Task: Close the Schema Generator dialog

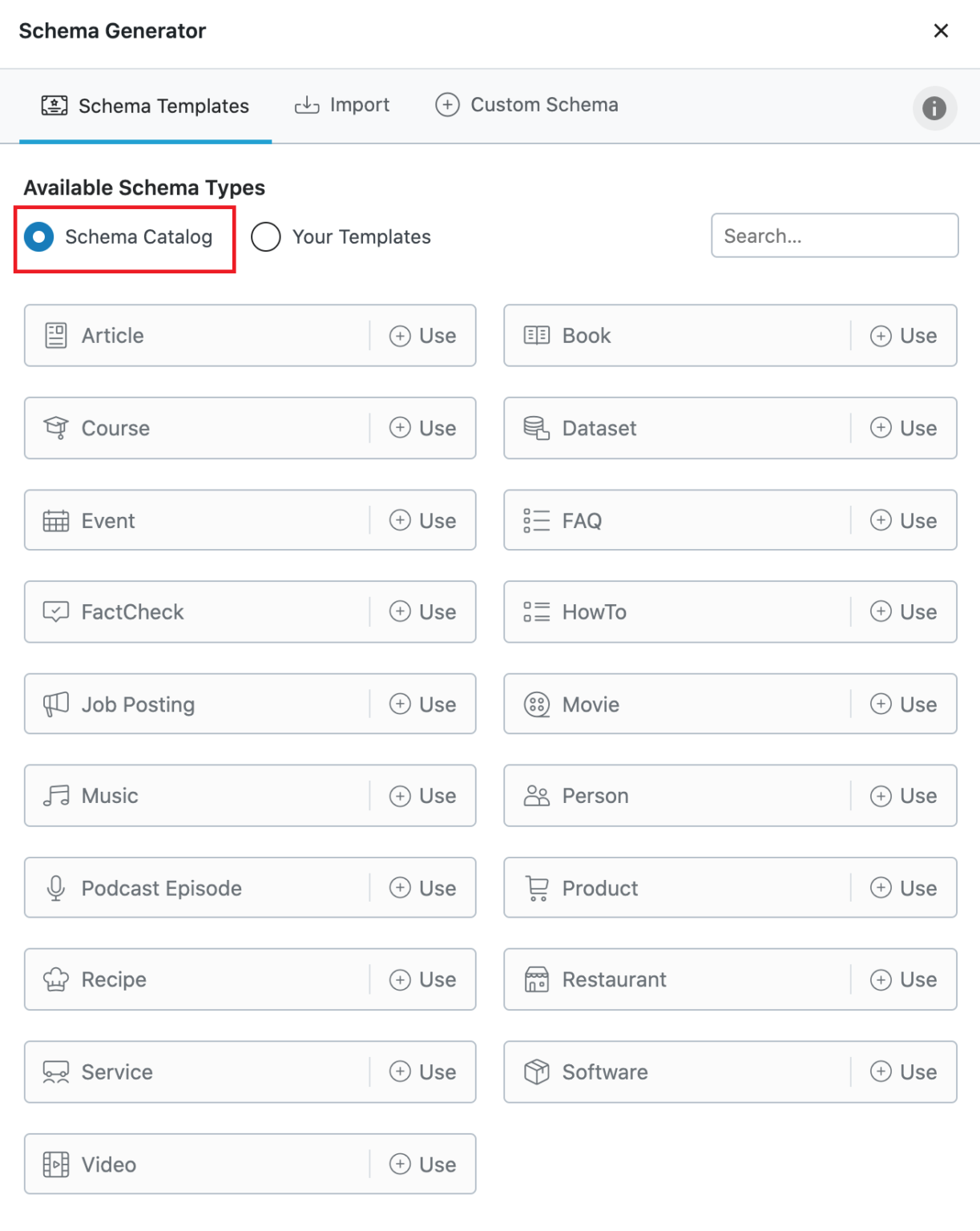Action: click(x=941, y=30)
